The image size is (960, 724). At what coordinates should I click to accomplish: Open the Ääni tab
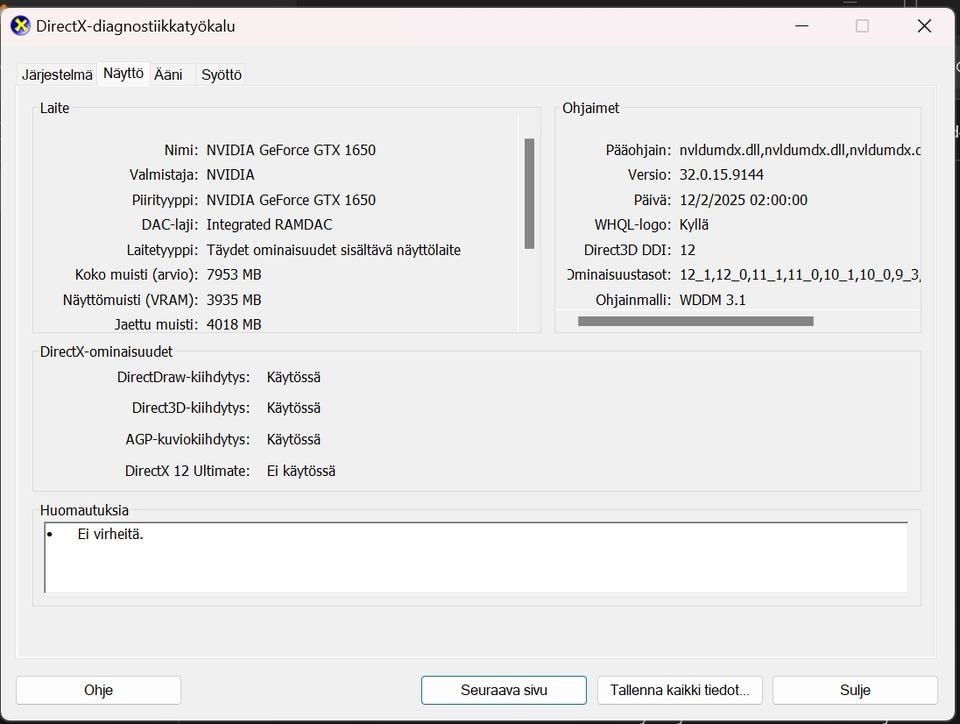pos(168,75)
